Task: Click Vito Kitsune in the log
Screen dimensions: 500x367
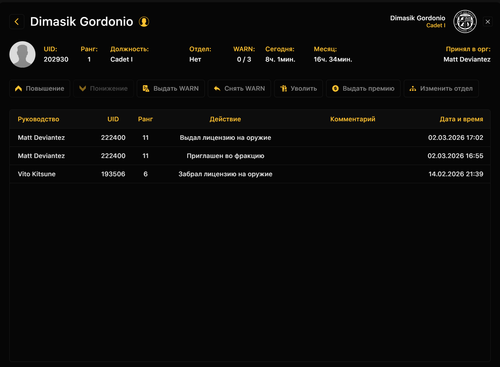Action: 37,174
